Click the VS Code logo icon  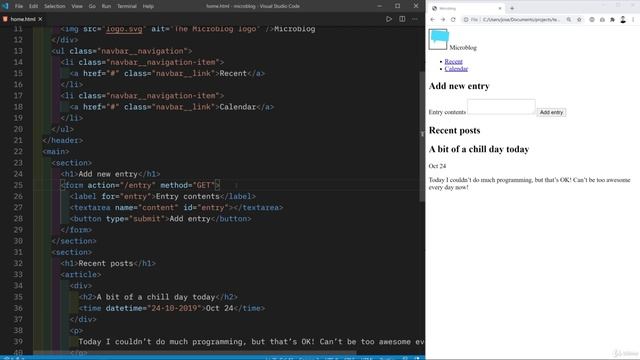pos(5,6)
